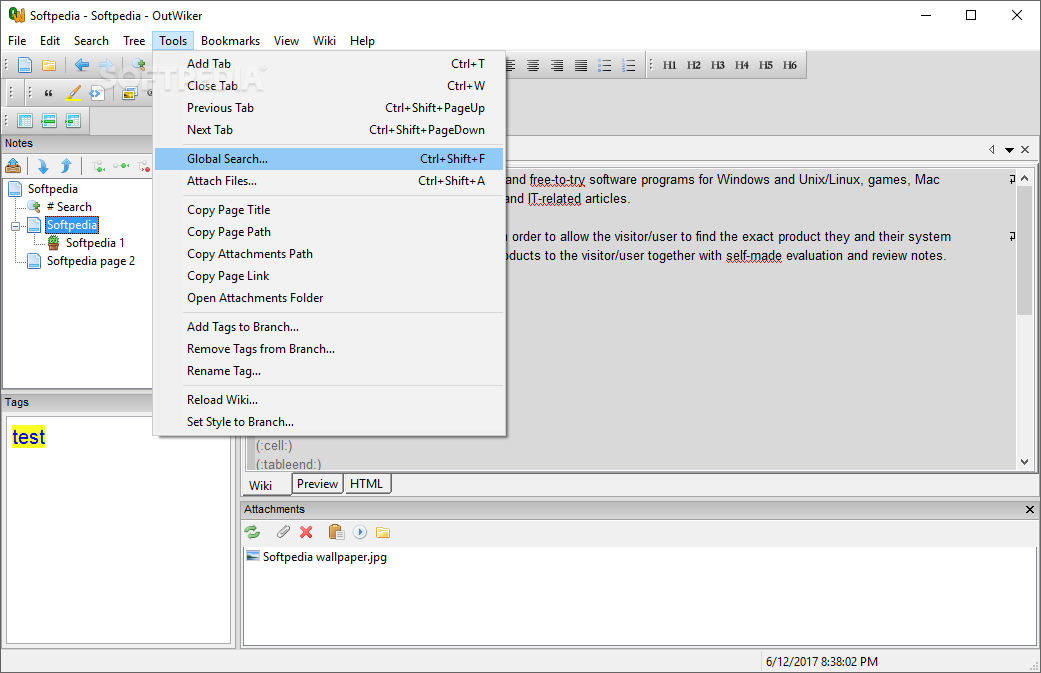Apply Heading 4 style (H4)
This screenshot has height=673, width=1041.
742,65
